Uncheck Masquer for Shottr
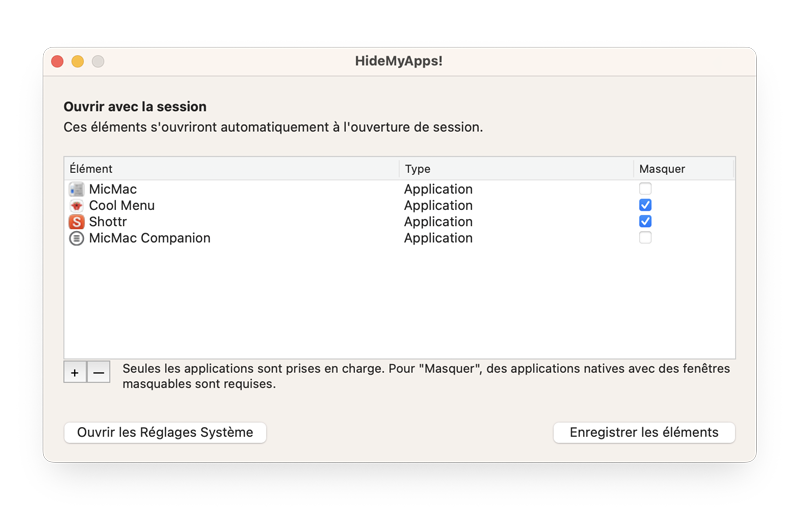800x532 pixels. pos(645,221)
